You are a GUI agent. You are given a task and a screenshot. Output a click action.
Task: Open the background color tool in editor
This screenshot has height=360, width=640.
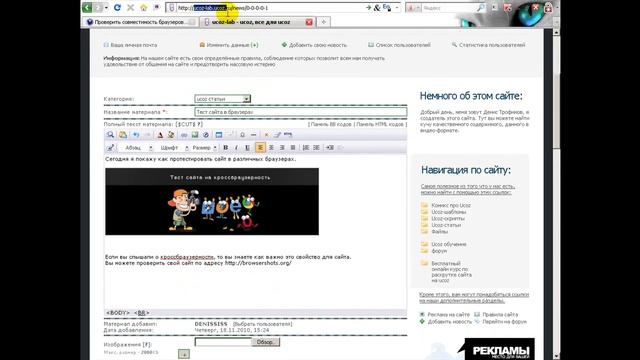[171, 135]
